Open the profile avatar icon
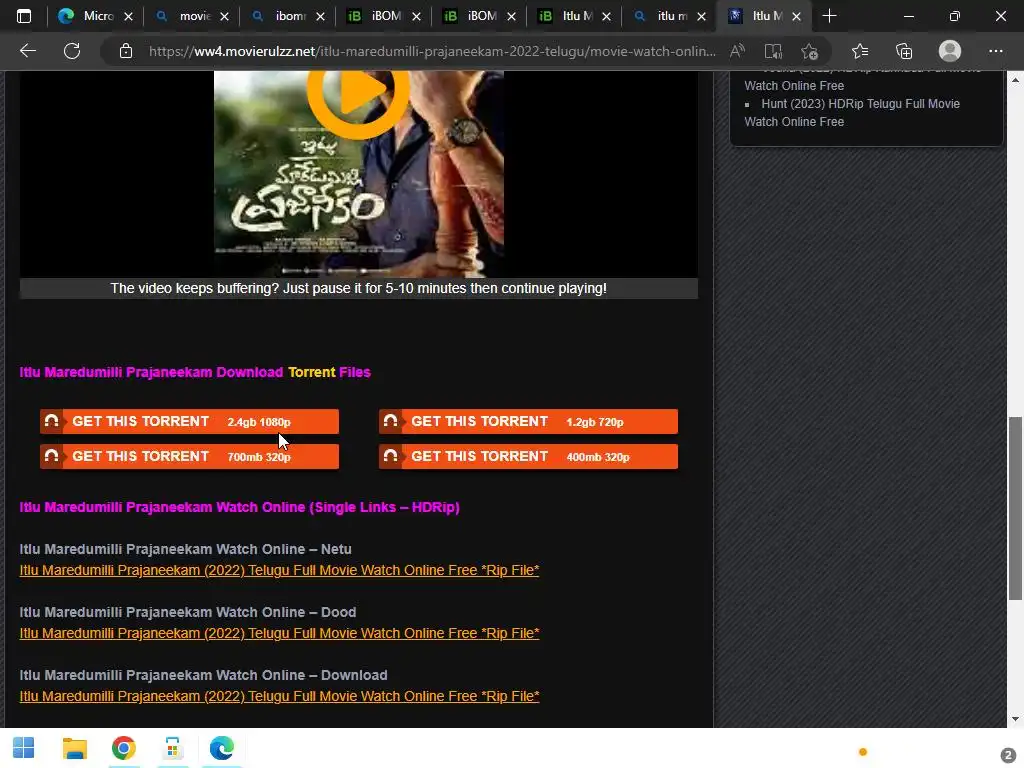Screen dimensions: 1024x768 [x=950, y=51]
